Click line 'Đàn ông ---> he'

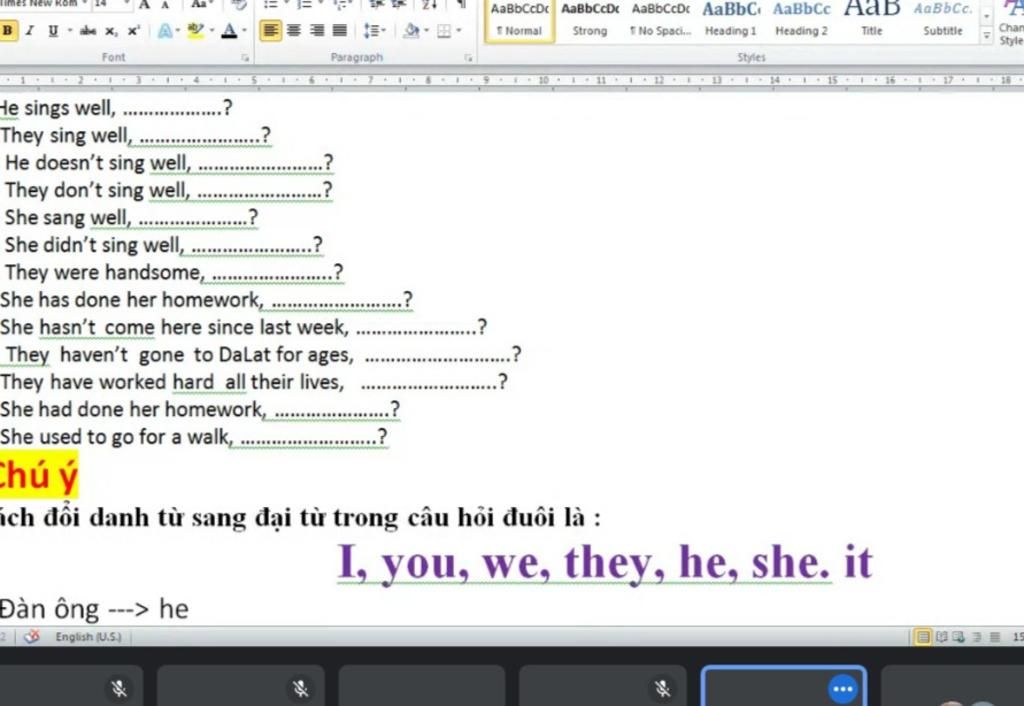pos(94,609)
